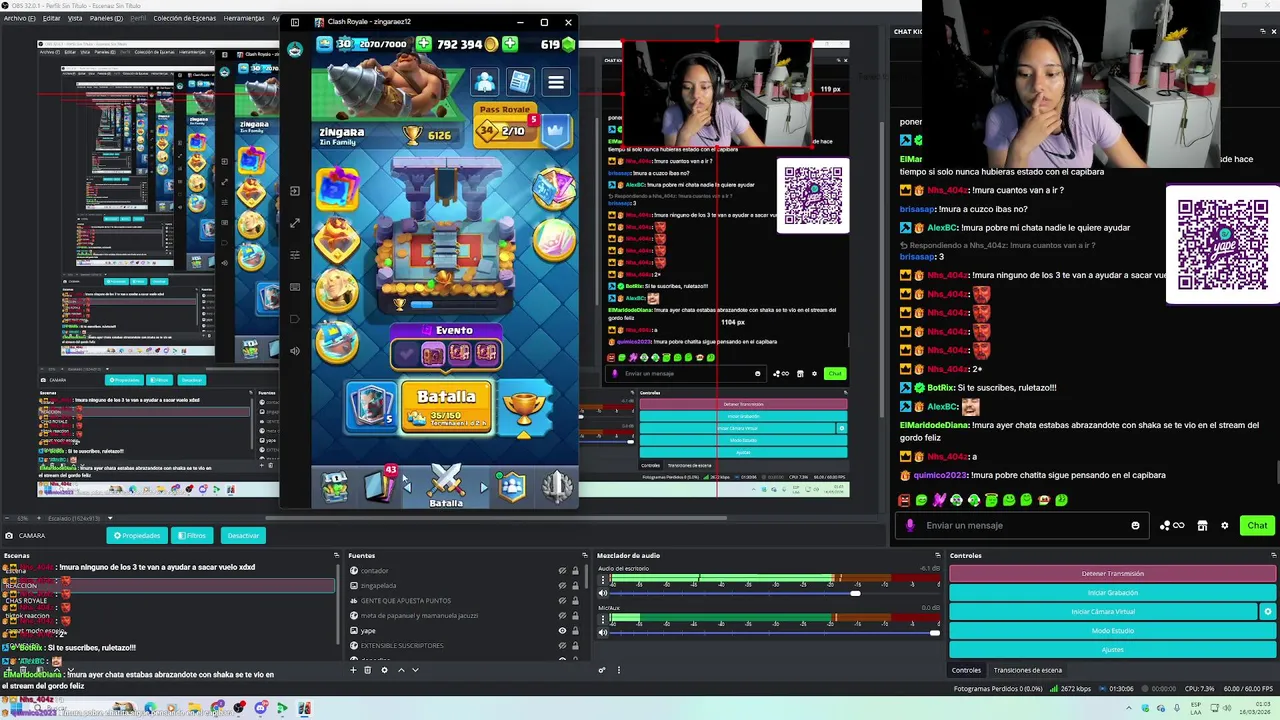The width and height of the screenshot is (1280, 720).
Task: Open the Clash Royale hamburger menu
Action: pos(556,82)
